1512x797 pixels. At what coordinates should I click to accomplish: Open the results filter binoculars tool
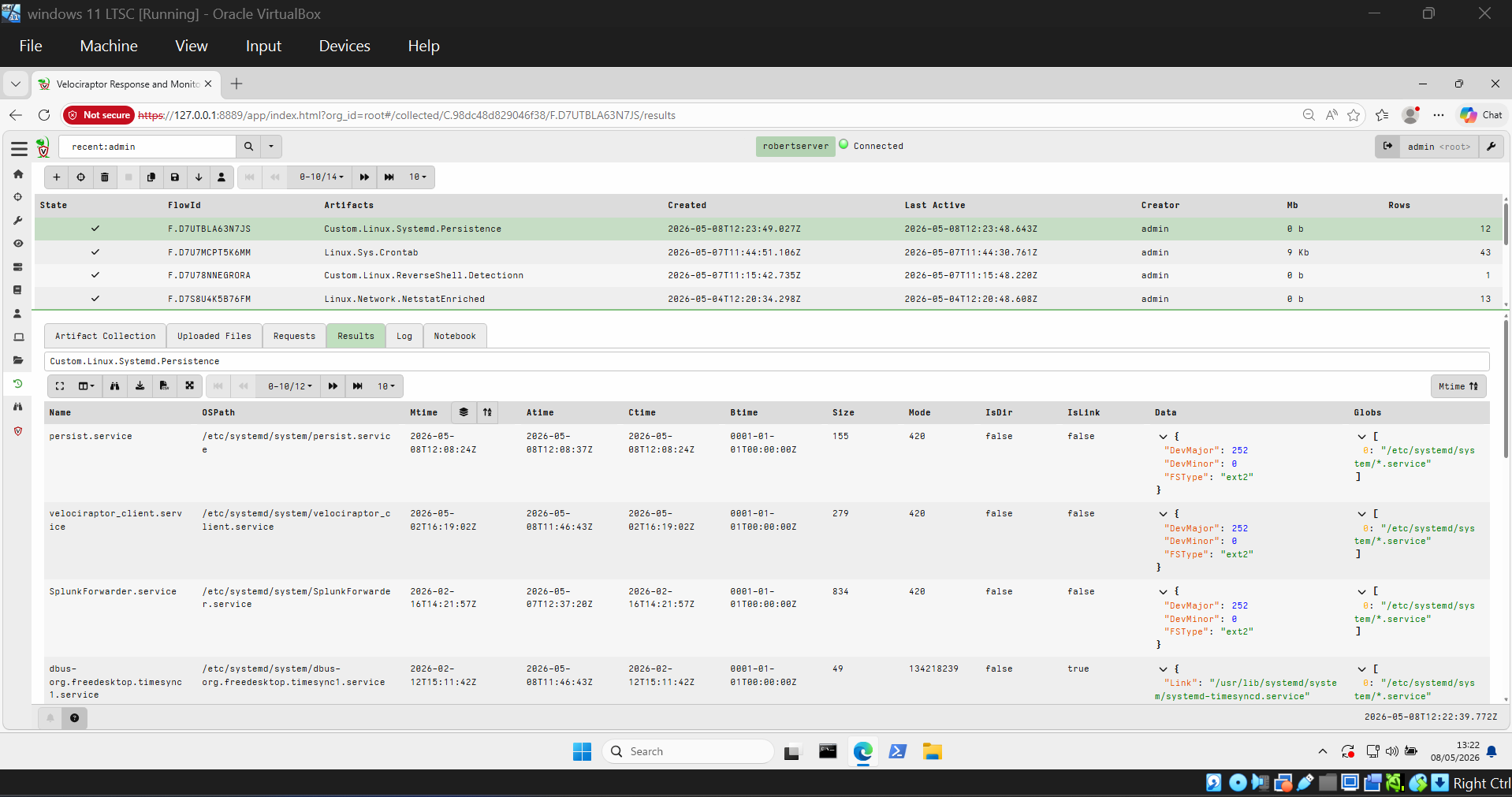click(115, 386)
